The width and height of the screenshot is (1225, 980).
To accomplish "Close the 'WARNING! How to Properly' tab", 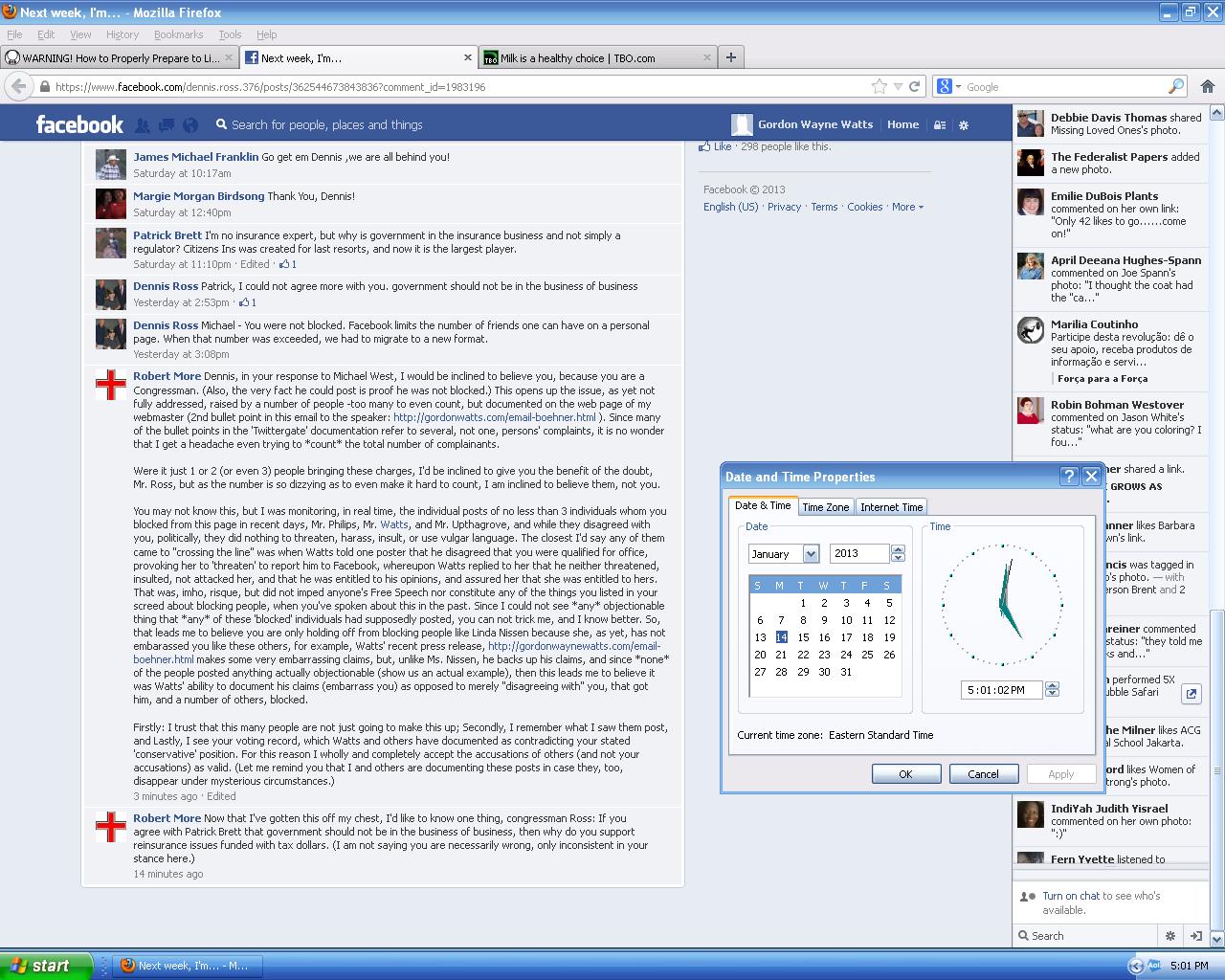I will (228, 57).
